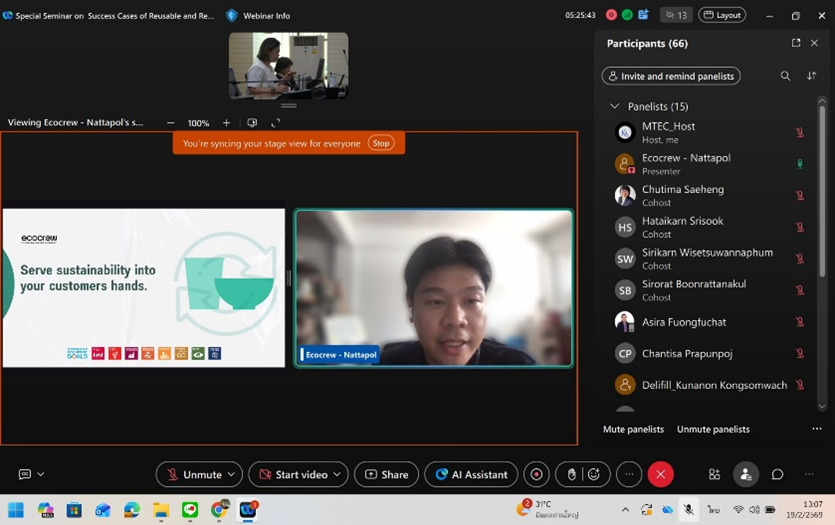Open the chat panel icon
835x525 pixels.
click(777, 474)
